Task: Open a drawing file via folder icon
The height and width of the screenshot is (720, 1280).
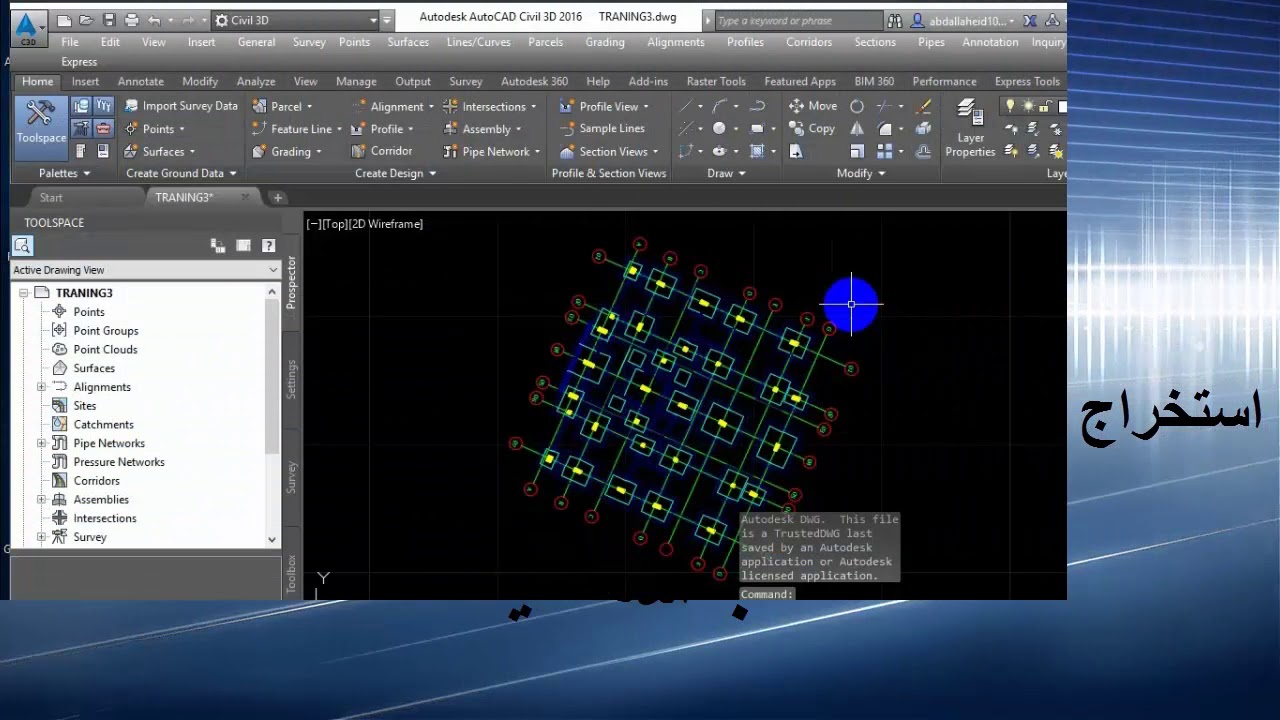Action: pyautogui.click(x=87, y=20)
